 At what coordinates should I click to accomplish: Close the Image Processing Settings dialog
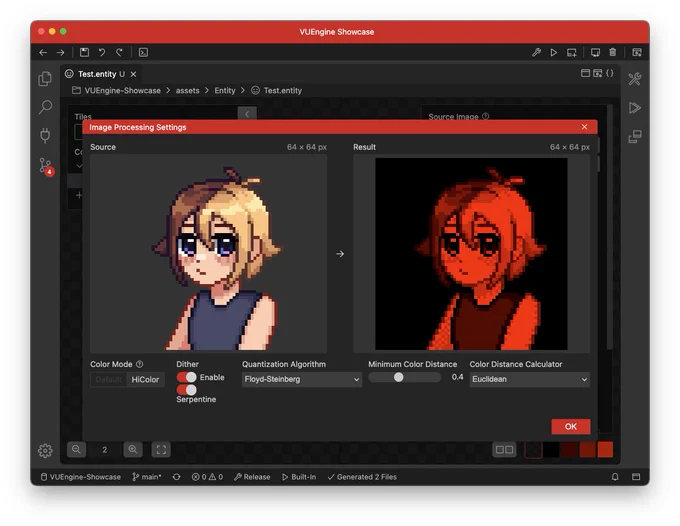[584, 127]
